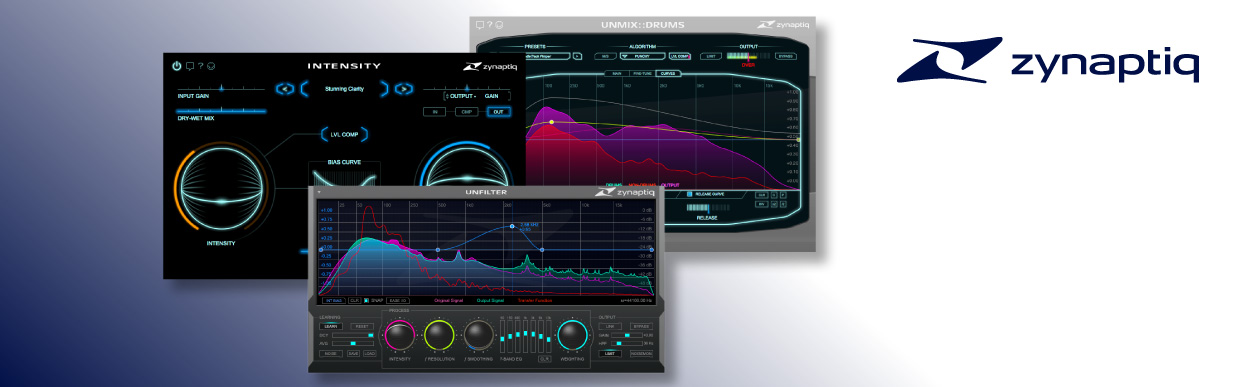This screenshot has height=387, width=1250.
Task: Adjust the DRY-WET MIX slider
Action: coord(220,112)
